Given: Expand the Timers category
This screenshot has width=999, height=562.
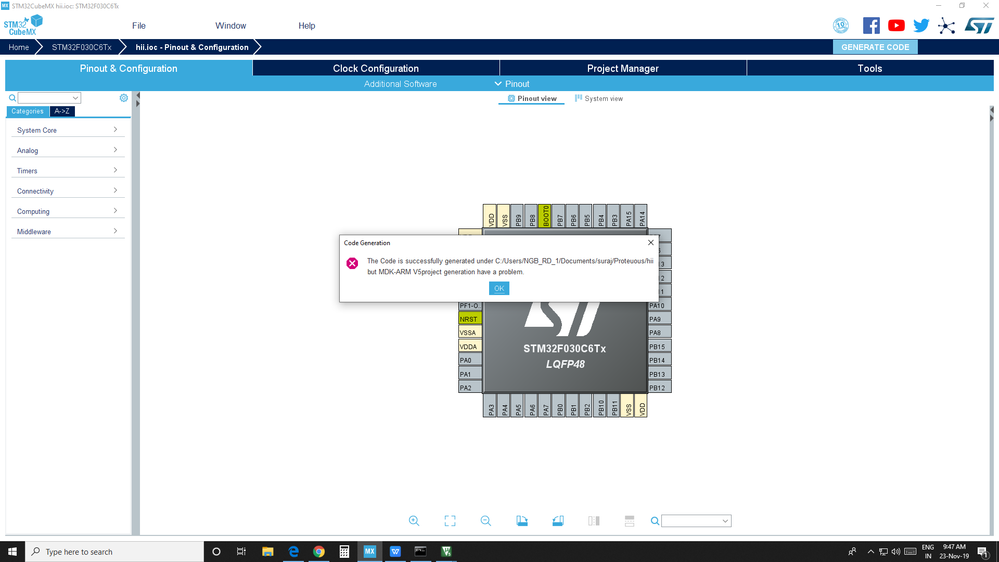Looking at the screenshot, I should (67, 171).
